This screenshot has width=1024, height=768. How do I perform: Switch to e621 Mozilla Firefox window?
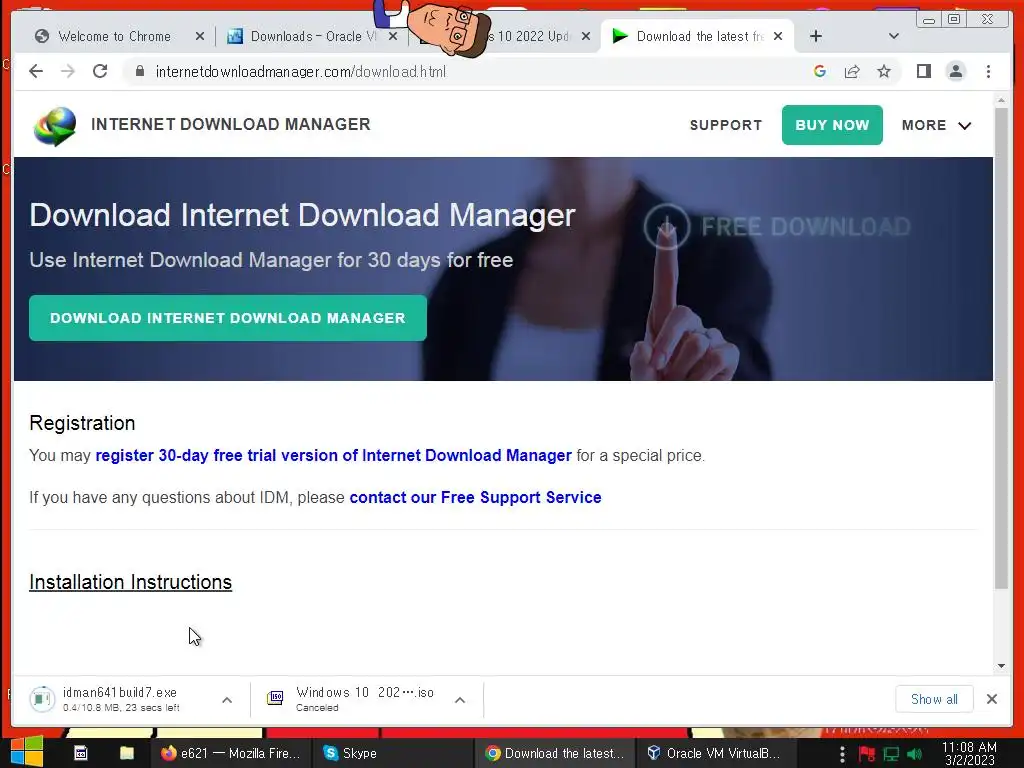tap(230, 753)
